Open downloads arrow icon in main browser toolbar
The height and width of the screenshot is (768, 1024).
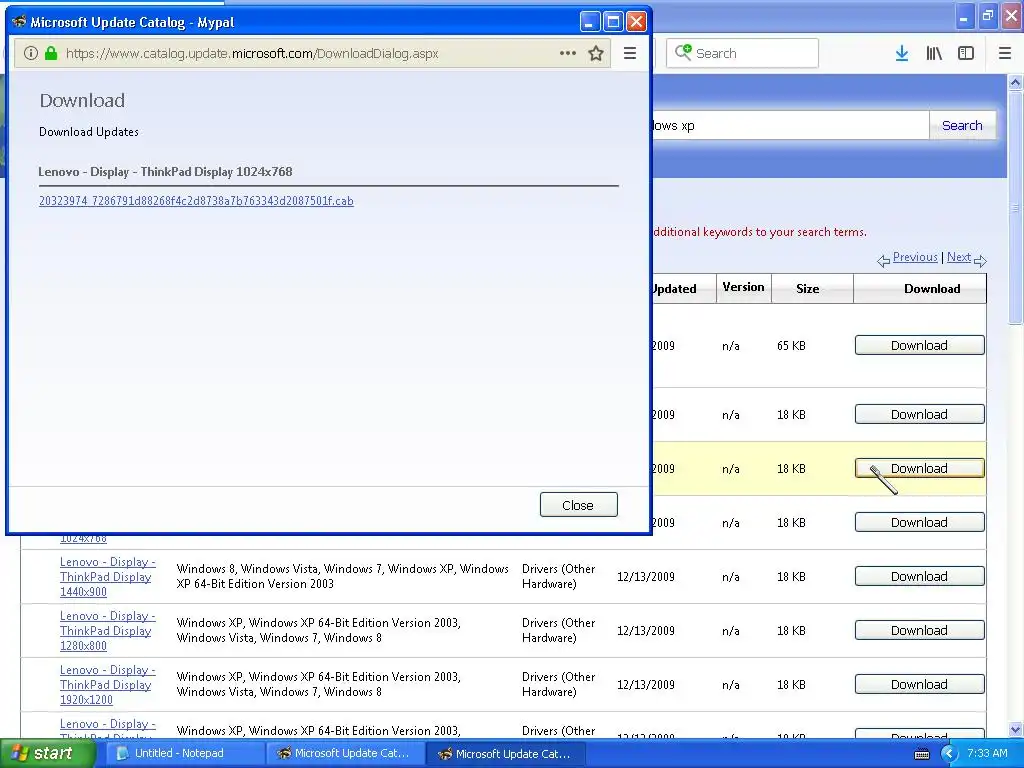902,54
